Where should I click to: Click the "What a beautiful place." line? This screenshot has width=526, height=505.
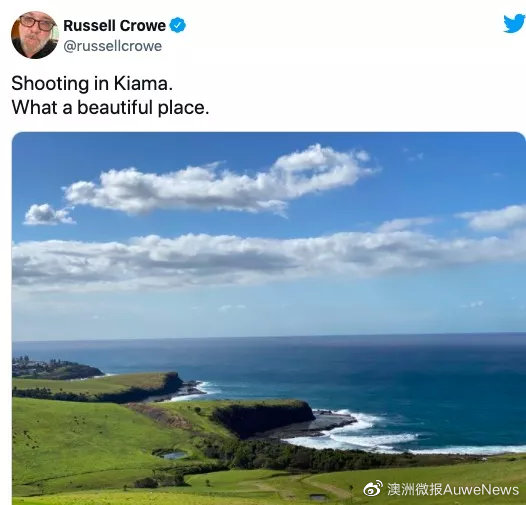click(x=110, y=107)
